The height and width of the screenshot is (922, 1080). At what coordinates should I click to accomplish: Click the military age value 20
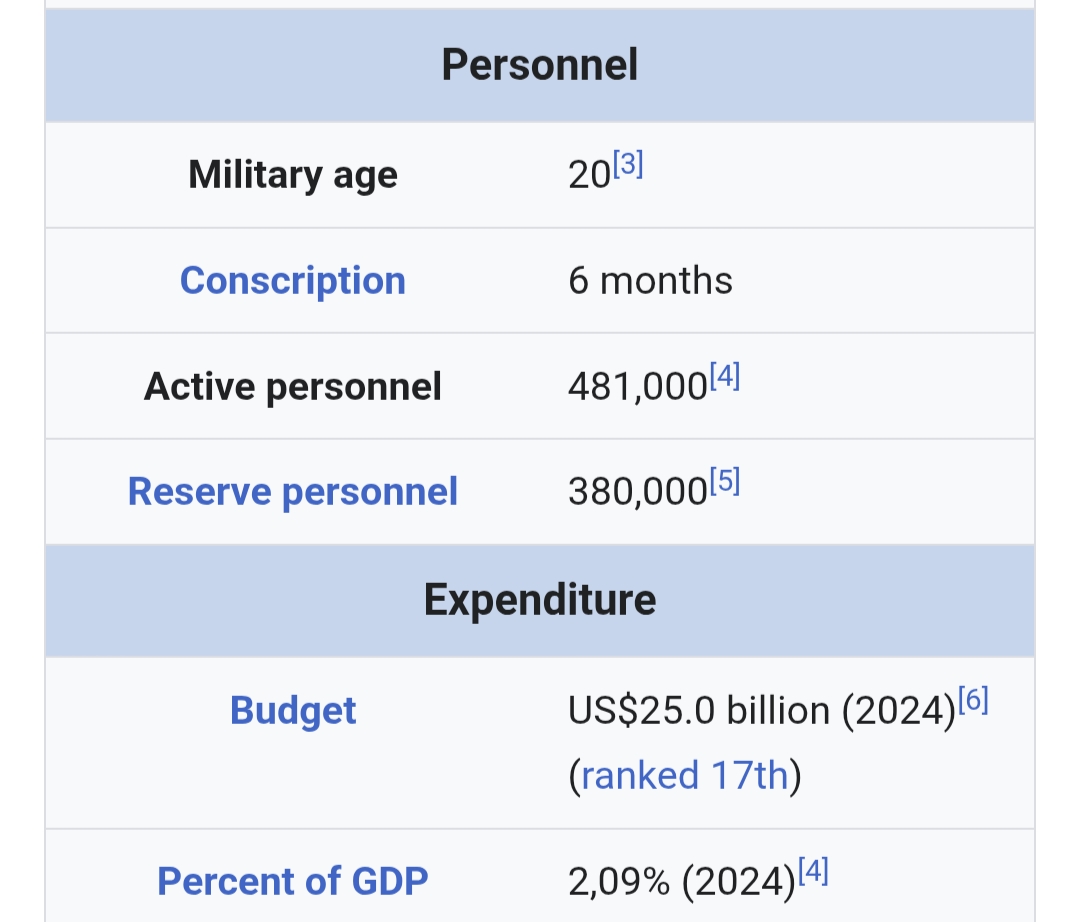pyautogui.click(x=588, y=177)
